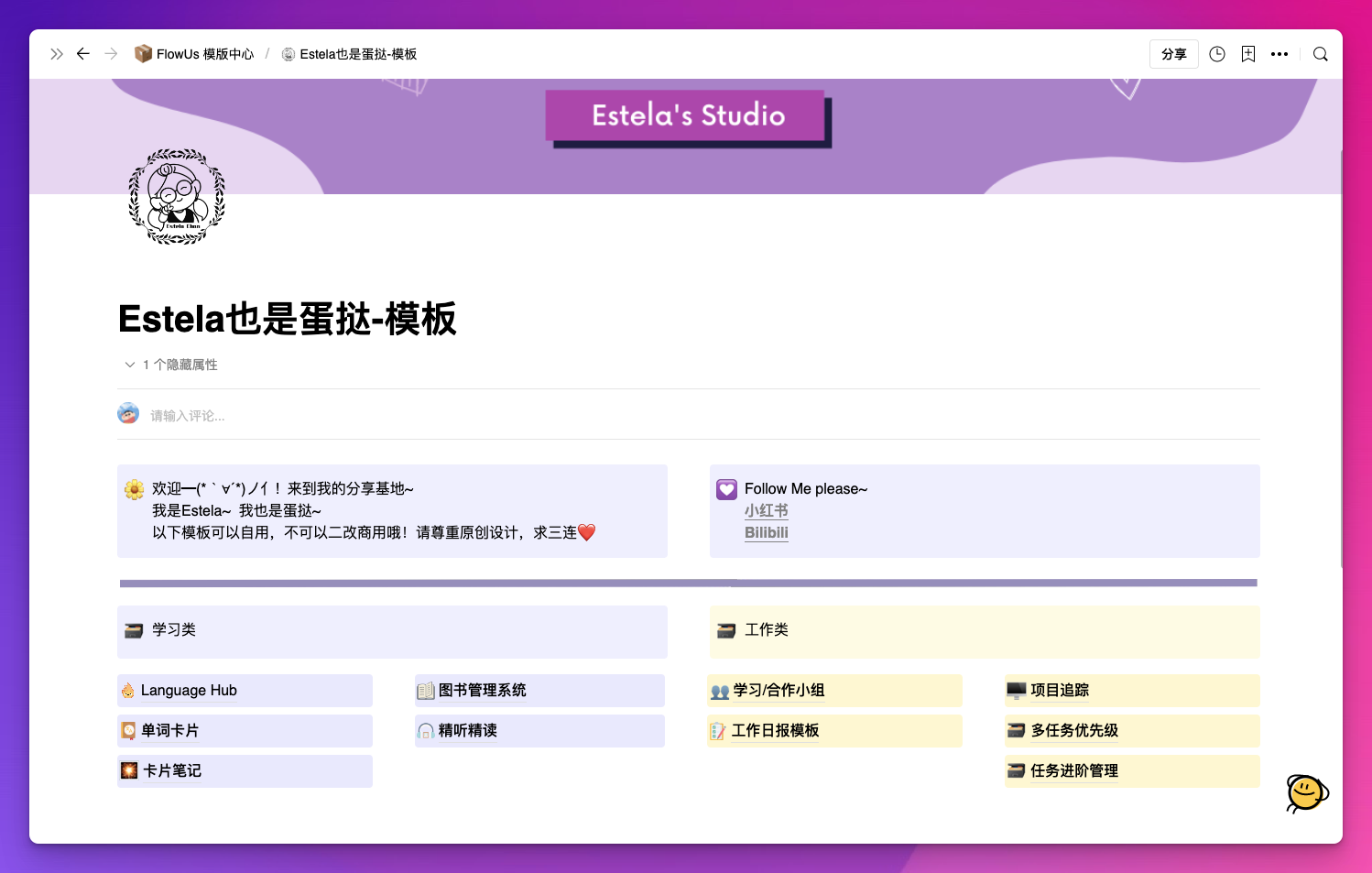Click the floating chick helper icon
The width and height of the screenshot is (1372, 873).
[x=1307, y=793]
